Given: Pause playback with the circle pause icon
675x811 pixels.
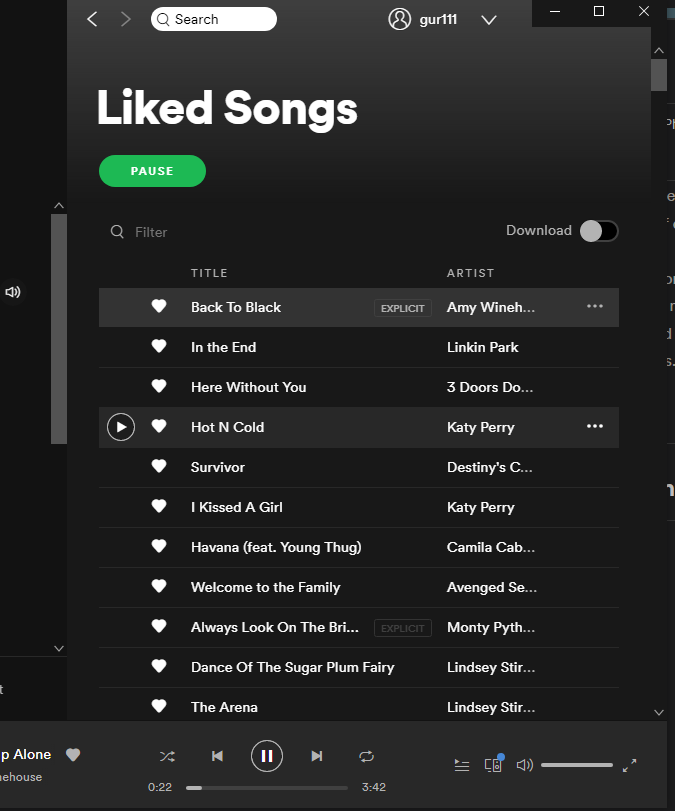Looking at the screenshot, I should tap(267, 756).
